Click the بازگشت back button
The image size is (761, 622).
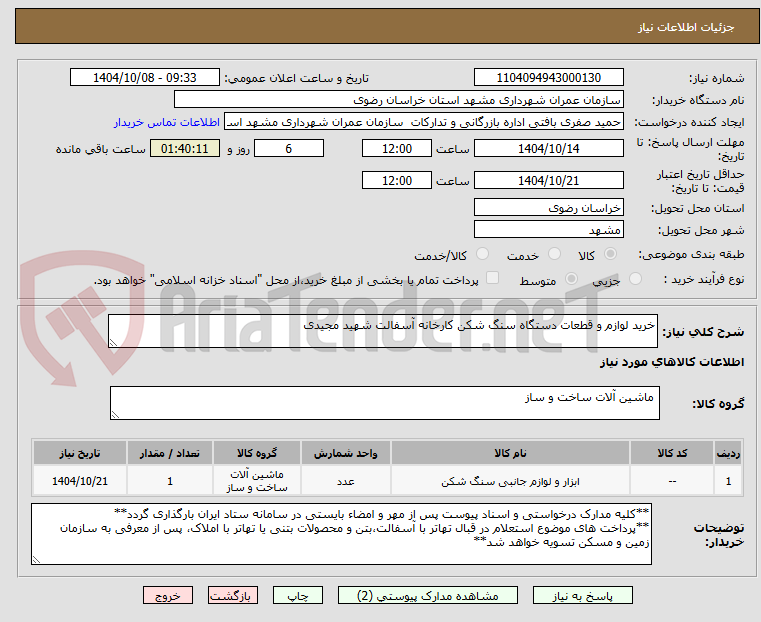pyautogui.click(x=233, y=595)
